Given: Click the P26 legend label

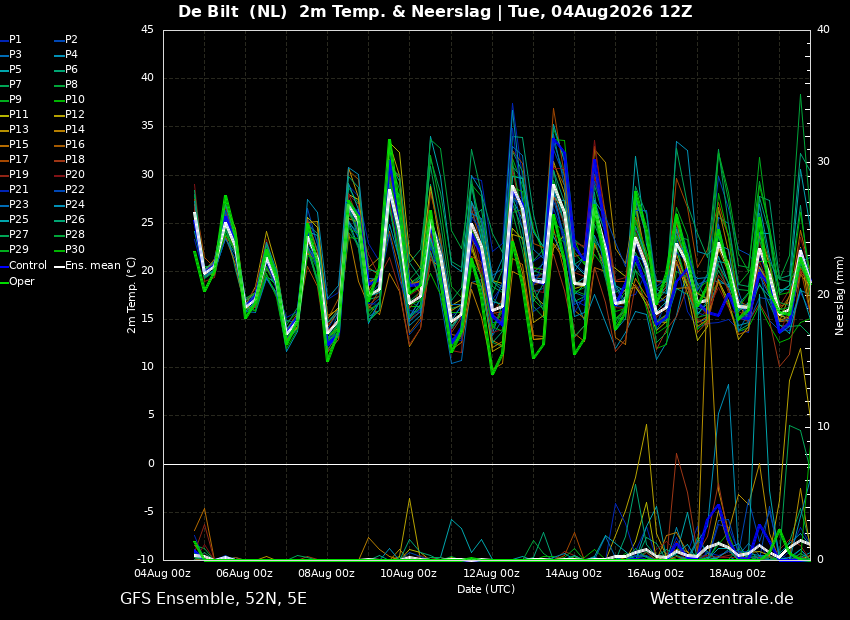Looking at the screenshot, I should pos(70,219).
